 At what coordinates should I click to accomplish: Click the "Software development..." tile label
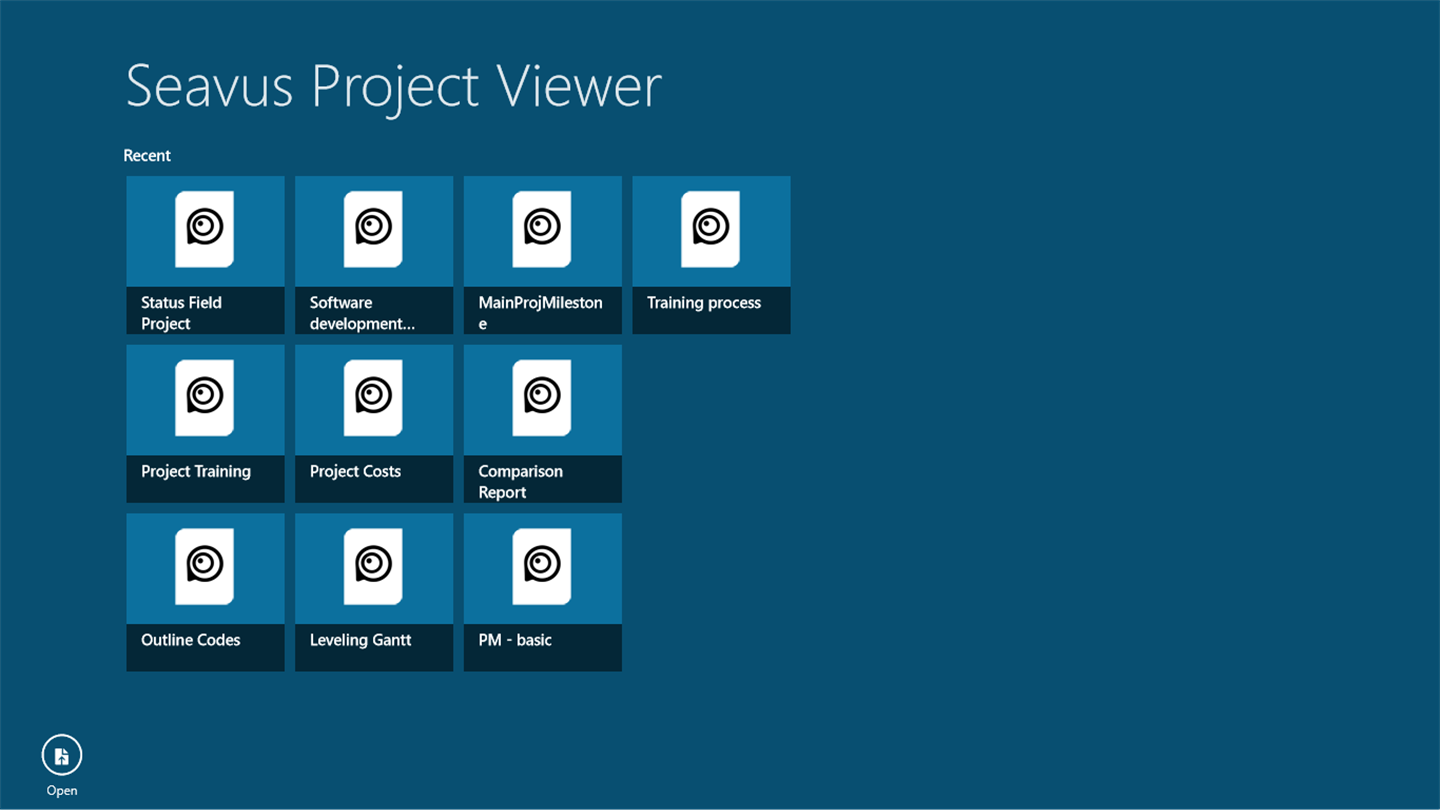point(362,313)
